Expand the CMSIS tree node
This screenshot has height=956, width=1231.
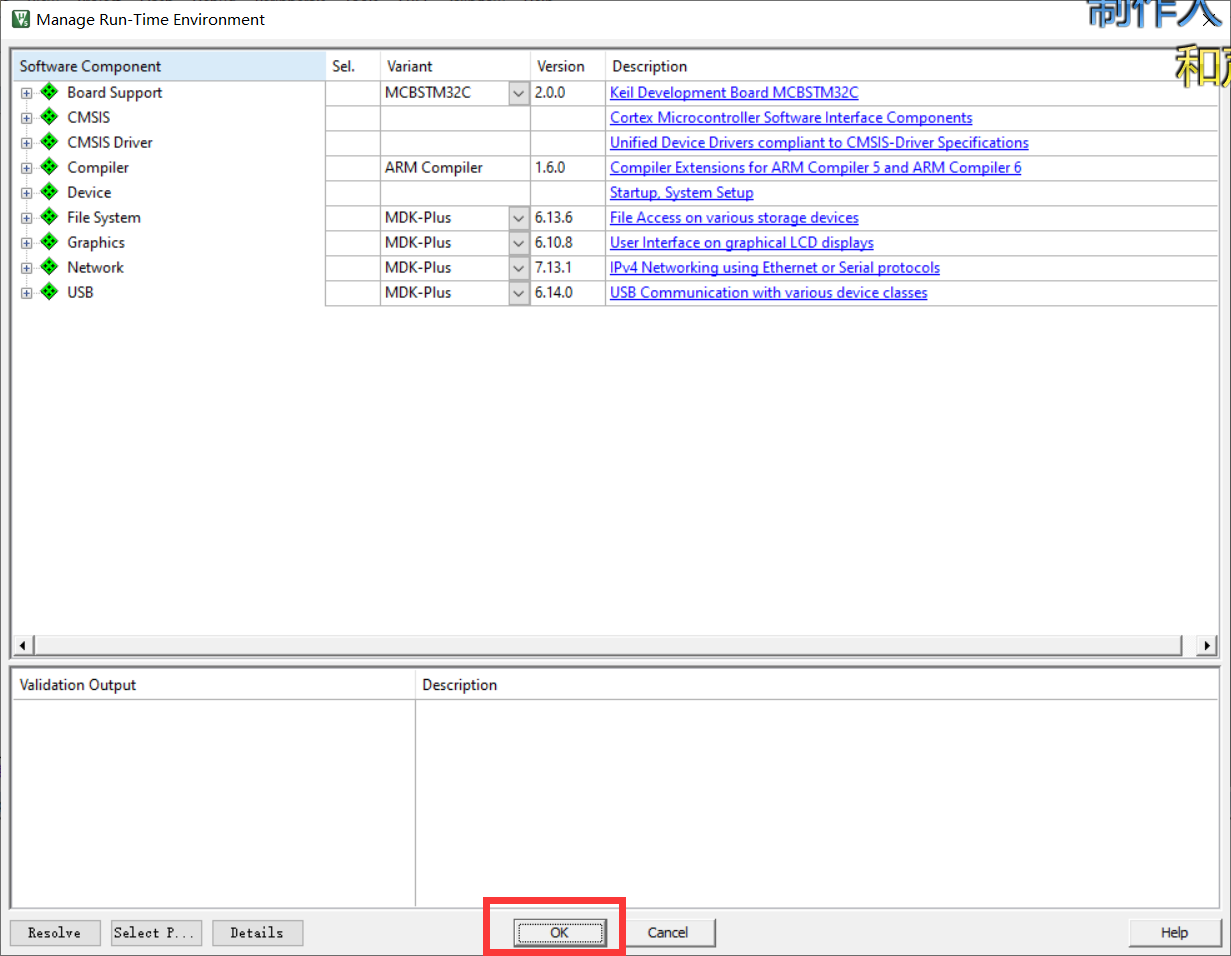[26, 118]
